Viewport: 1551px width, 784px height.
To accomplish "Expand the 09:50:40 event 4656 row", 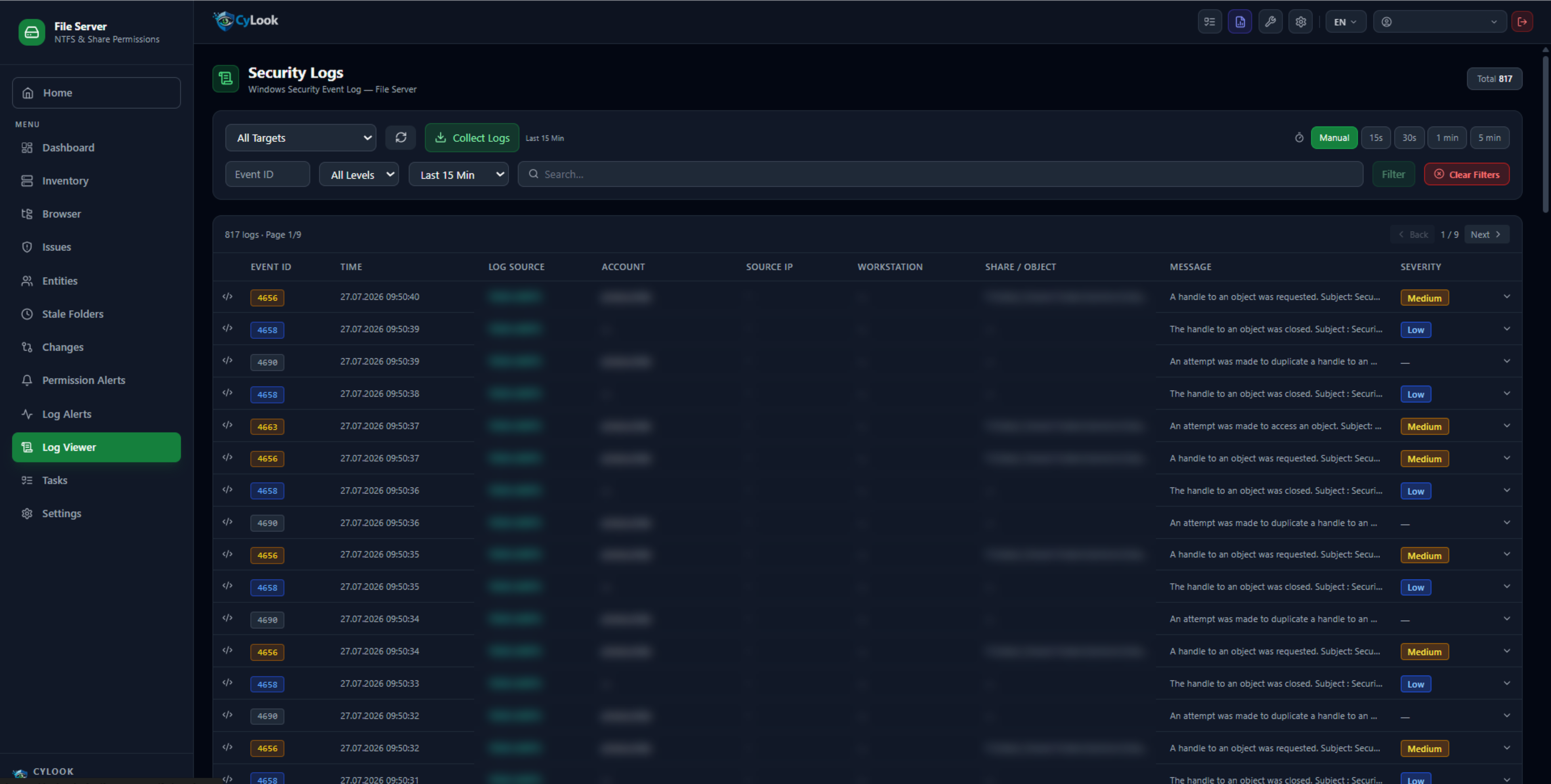I will coord(1507,297).
